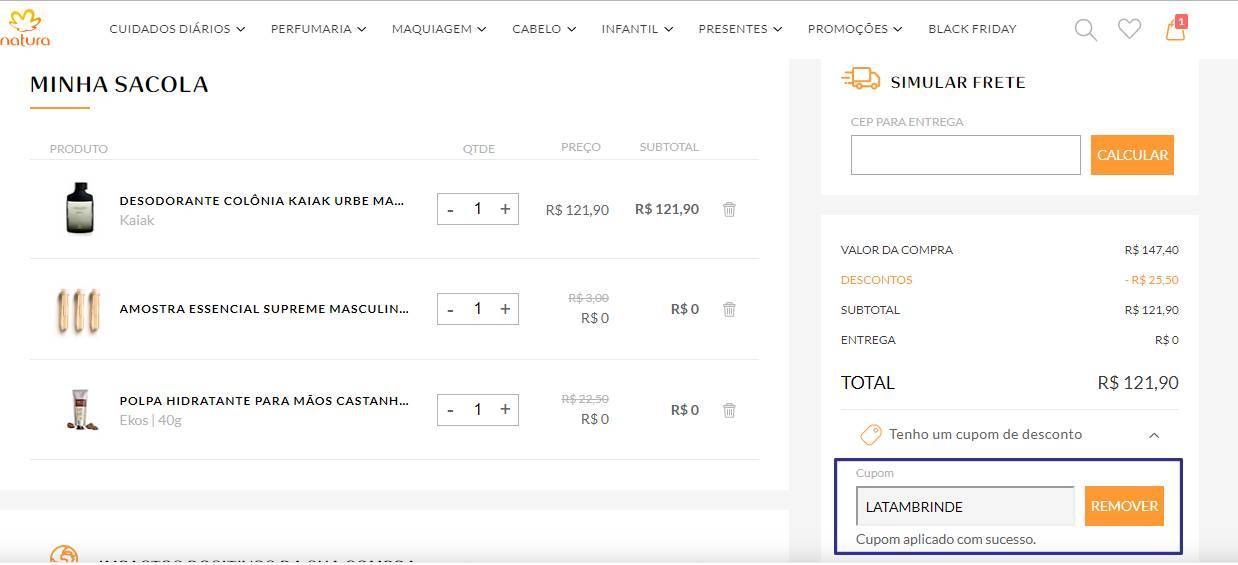Screen dimensions: 1238x565
Task: Select the quantity value of the Kaiak item
Action: [478, 209]
